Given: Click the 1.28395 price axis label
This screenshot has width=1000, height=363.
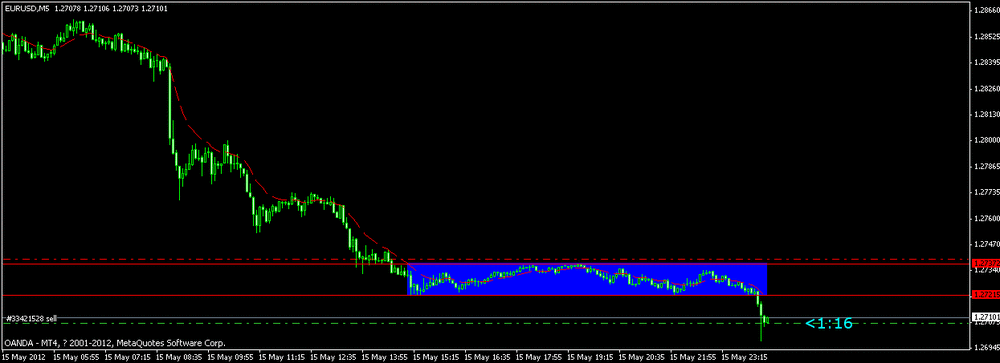Looking at the screenshot, I should click(x=987, y=63).
